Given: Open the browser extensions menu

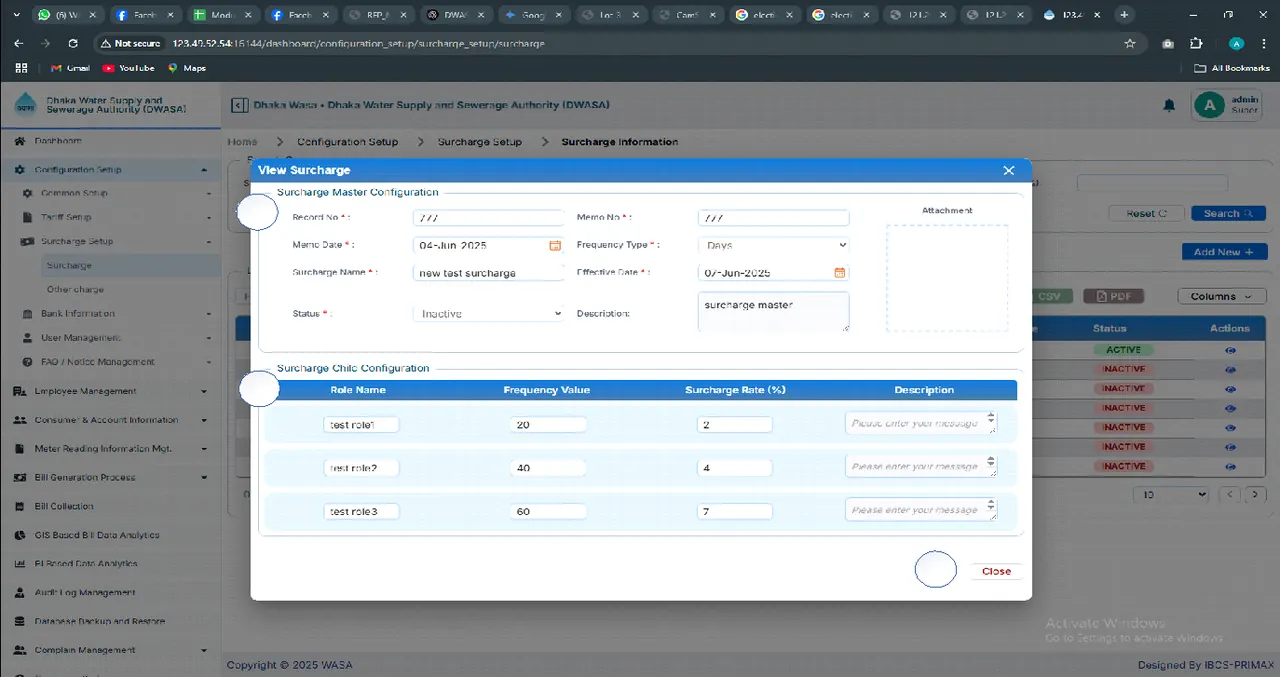Looking at the screenshot, I should tap(1196, 44).
